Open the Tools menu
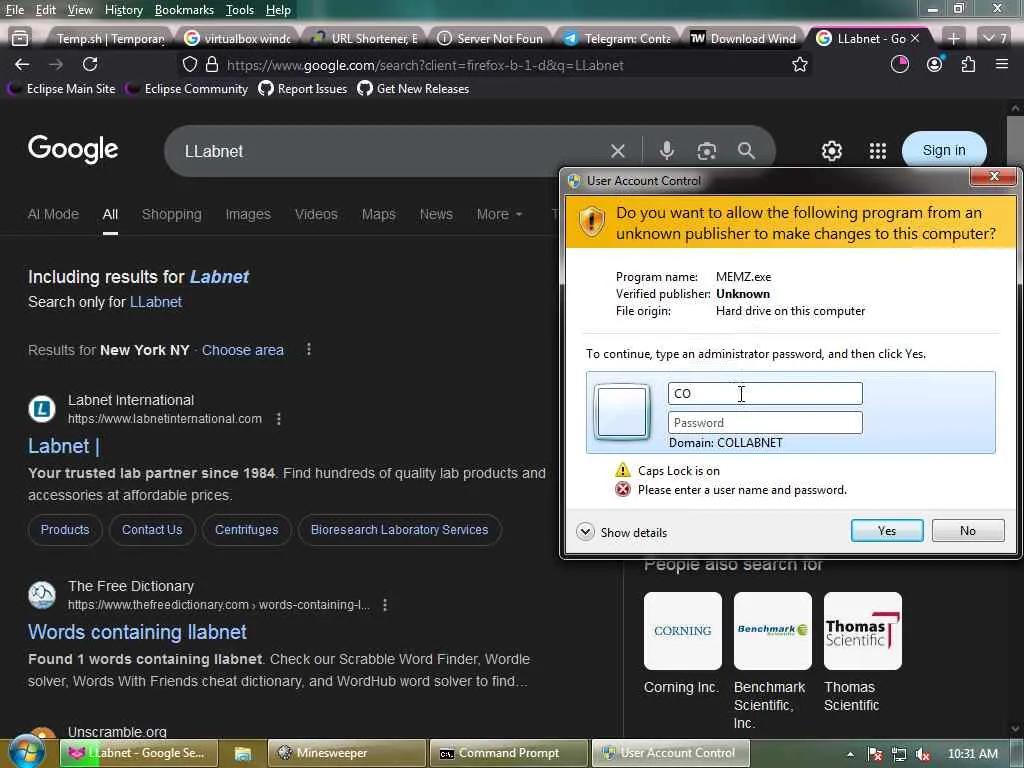 [240, 10]
